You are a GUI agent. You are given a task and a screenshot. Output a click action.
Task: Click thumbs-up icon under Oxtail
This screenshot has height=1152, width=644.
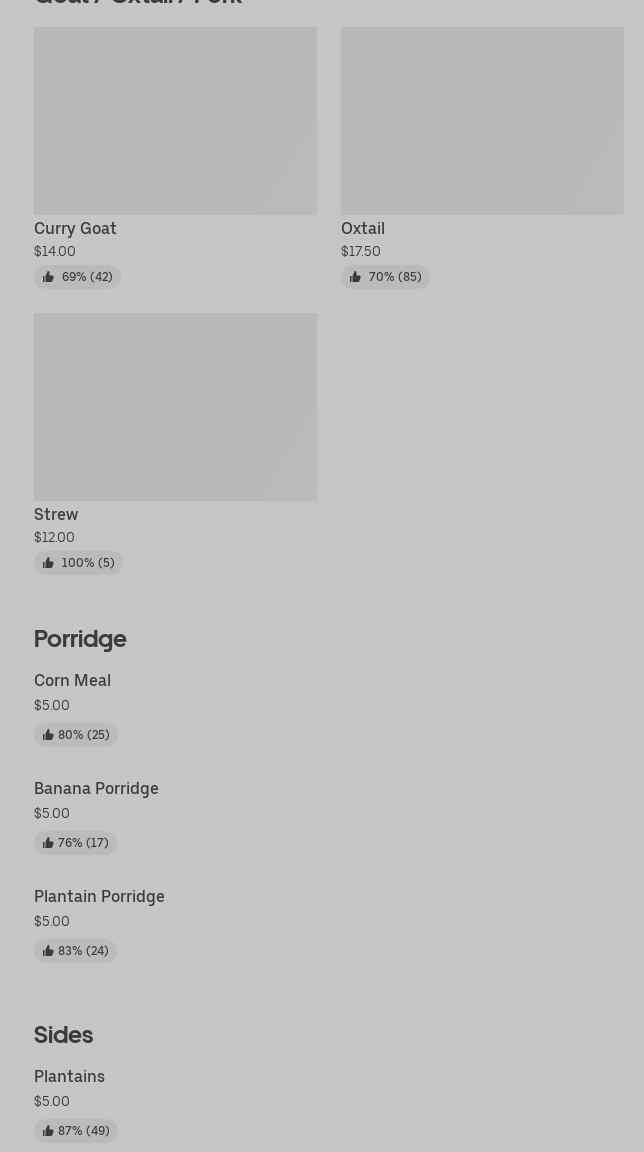point(355,277)
